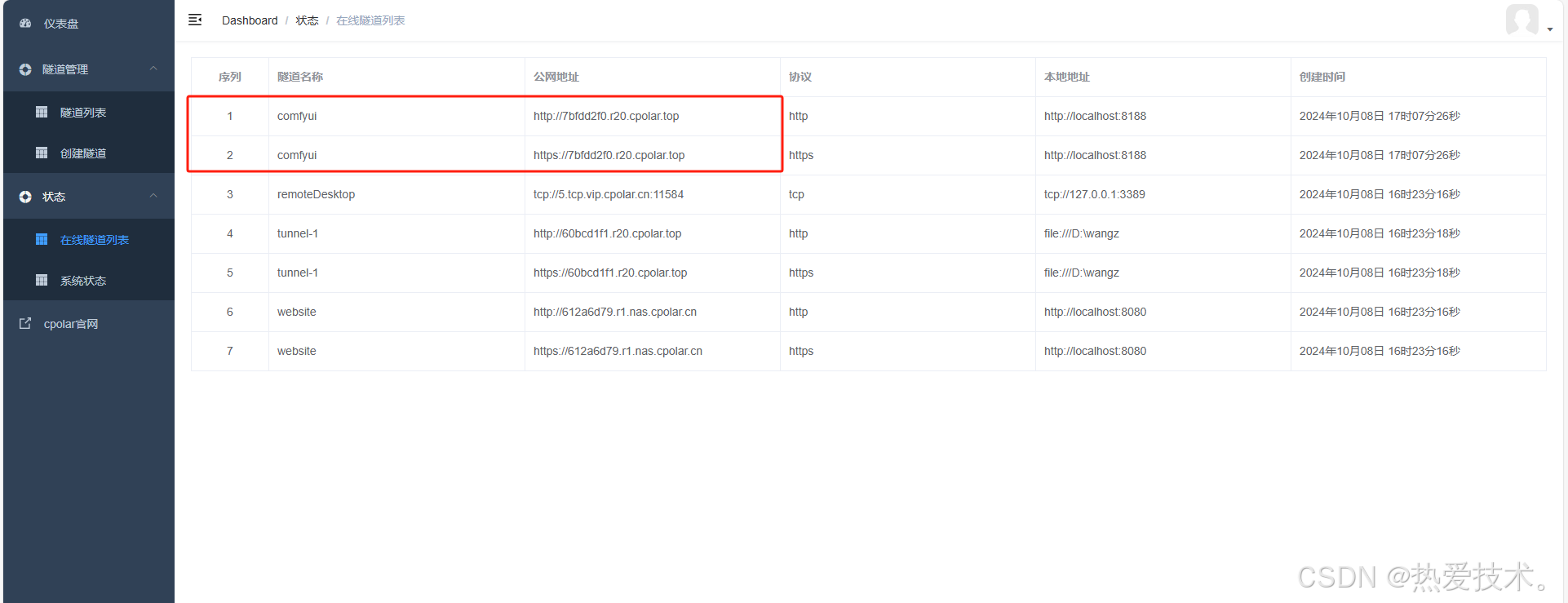Click the external link icon beside cpolar官网

(x=25, y=324)
